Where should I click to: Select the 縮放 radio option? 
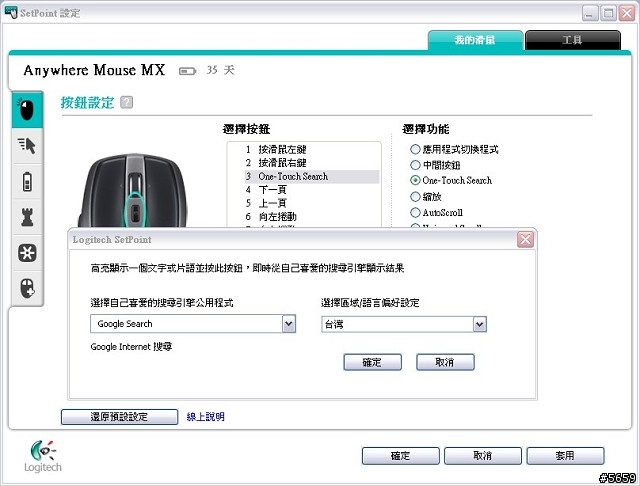coord(415,197)
